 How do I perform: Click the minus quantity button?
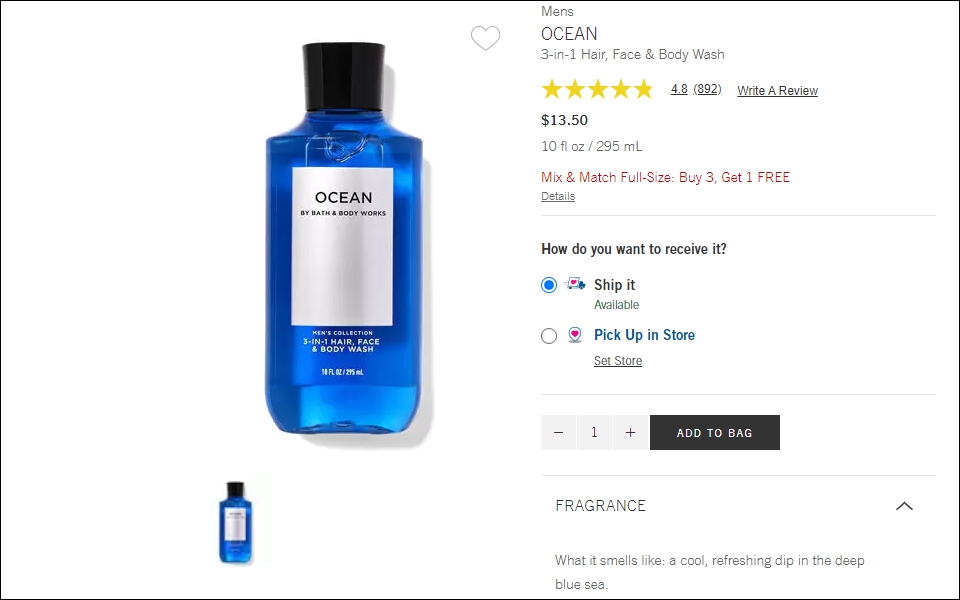point(558,432)
